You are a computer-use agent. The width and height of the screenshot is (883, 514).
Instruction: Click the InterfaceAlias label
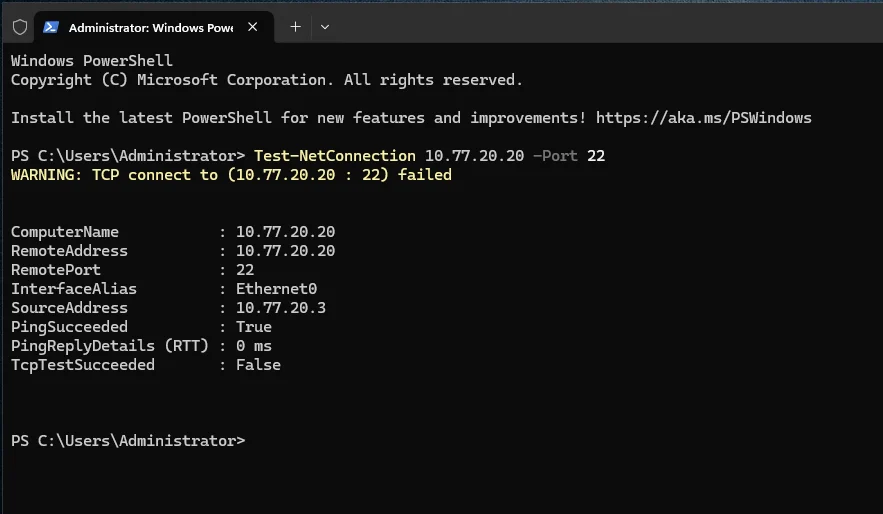click(x=74, y=289)
